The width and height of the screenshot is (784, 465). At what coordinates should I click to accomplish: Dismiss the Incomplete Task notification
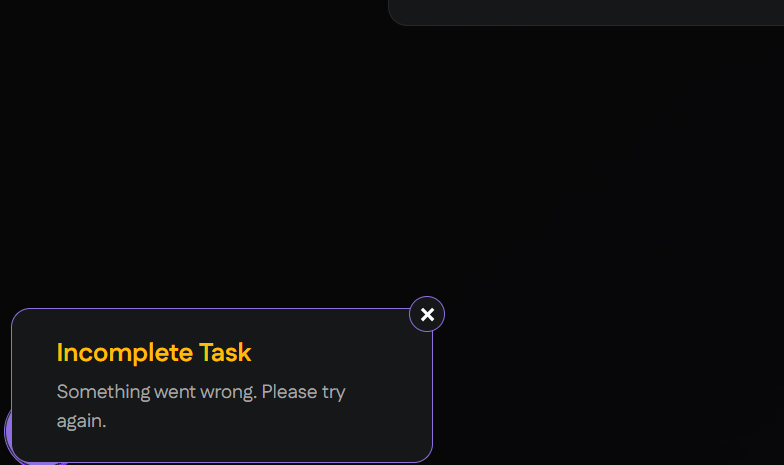pyautogui.click(x=427, y=314)
